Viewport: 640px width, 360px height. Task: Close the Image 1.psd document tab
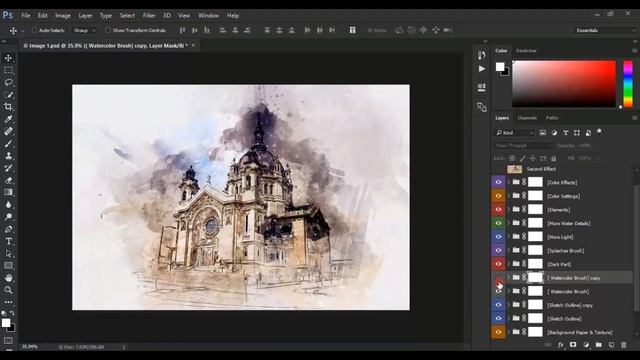(x=193, y=45)
